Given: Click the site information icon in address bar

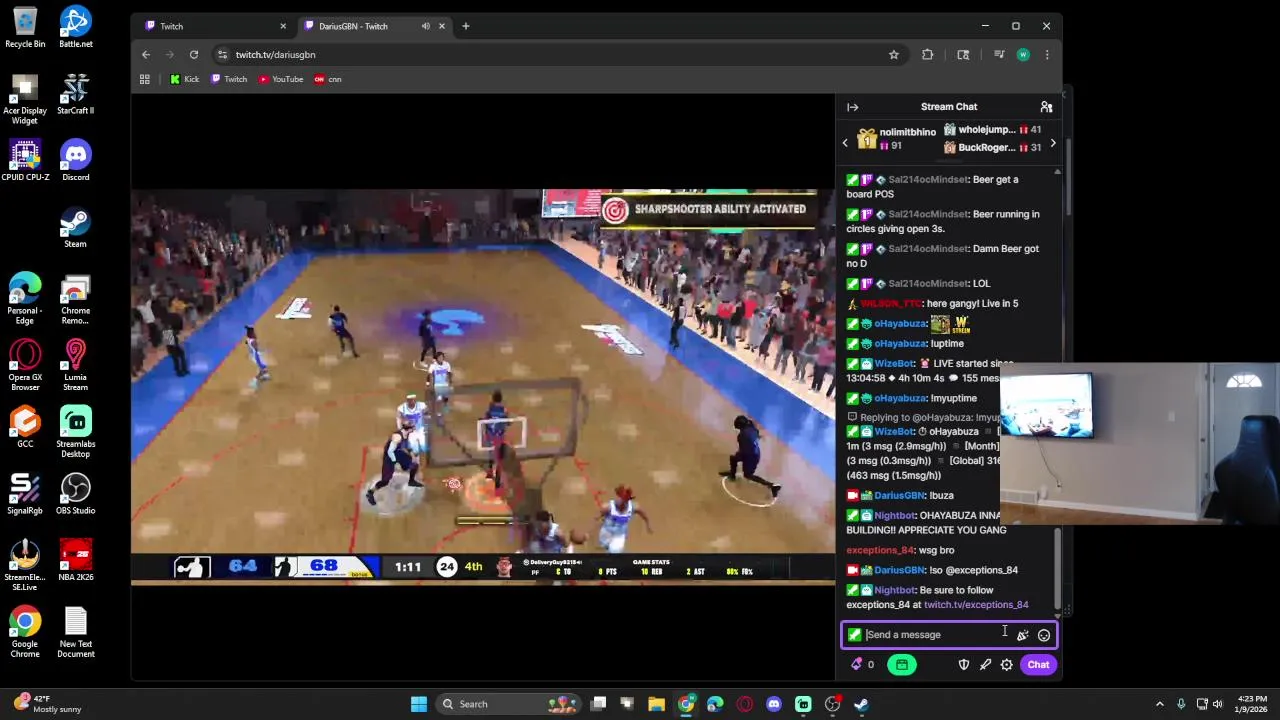Looking at the screenshot, I should click(222, 54).
